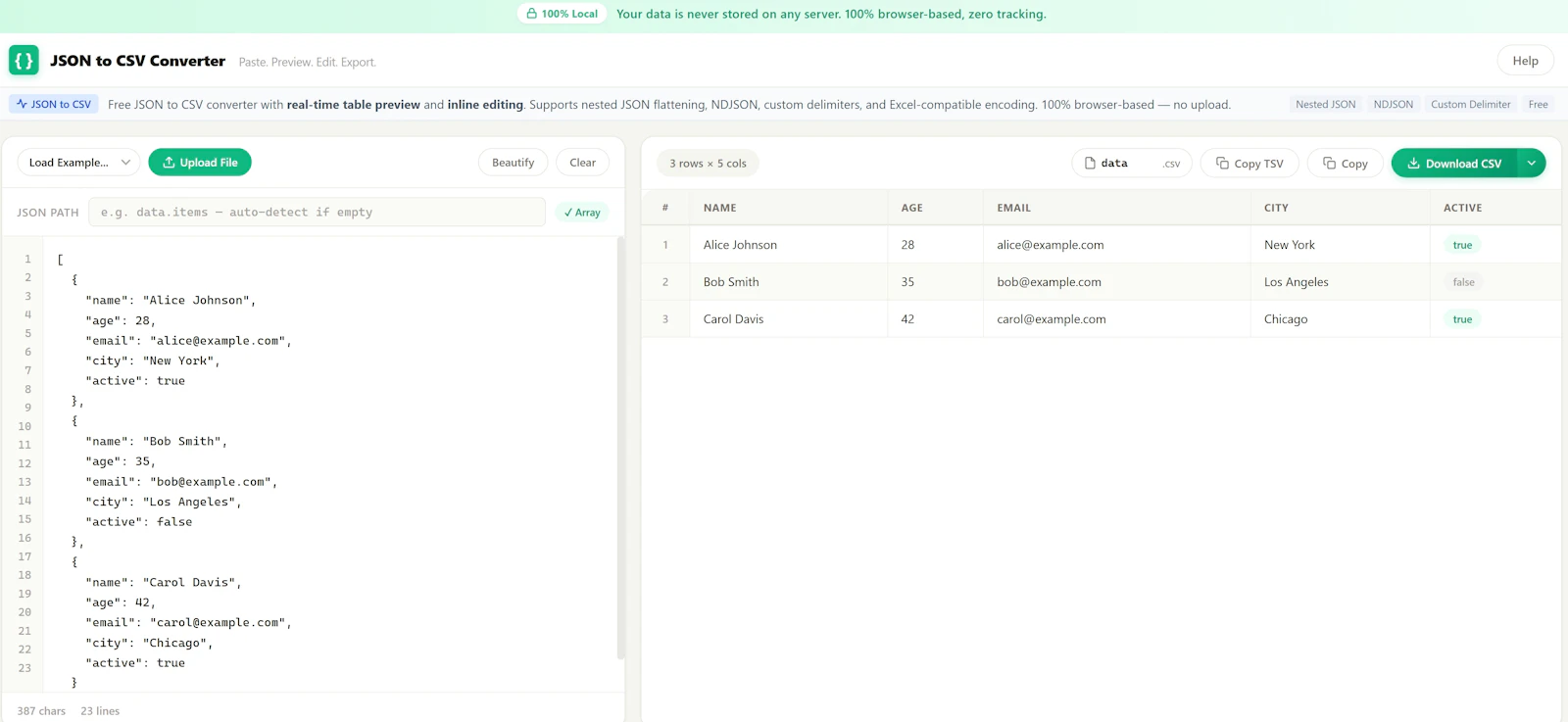This screenshot has width=1568, height=722.
Task: Click inside the JSON code editor
Action: point(328,464)
